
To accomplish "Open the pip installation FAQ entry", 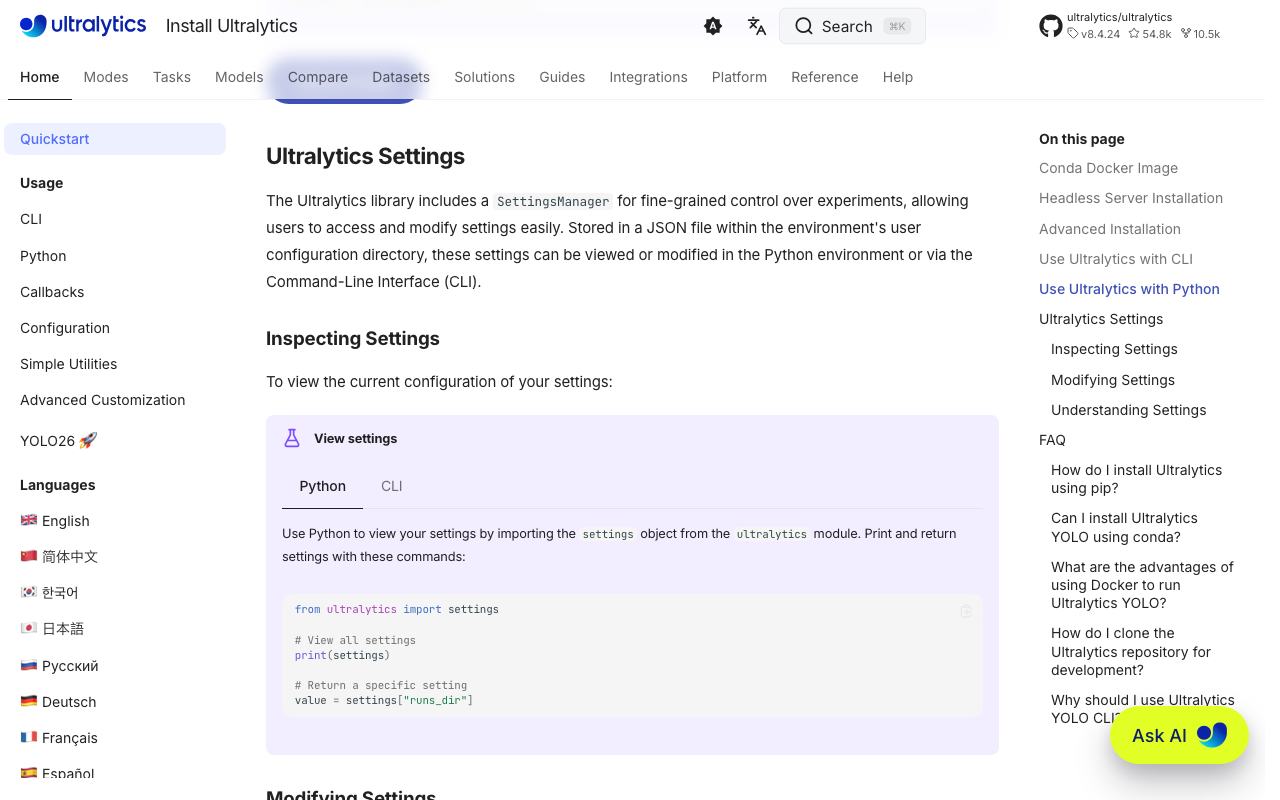I will coord(1136,479).
